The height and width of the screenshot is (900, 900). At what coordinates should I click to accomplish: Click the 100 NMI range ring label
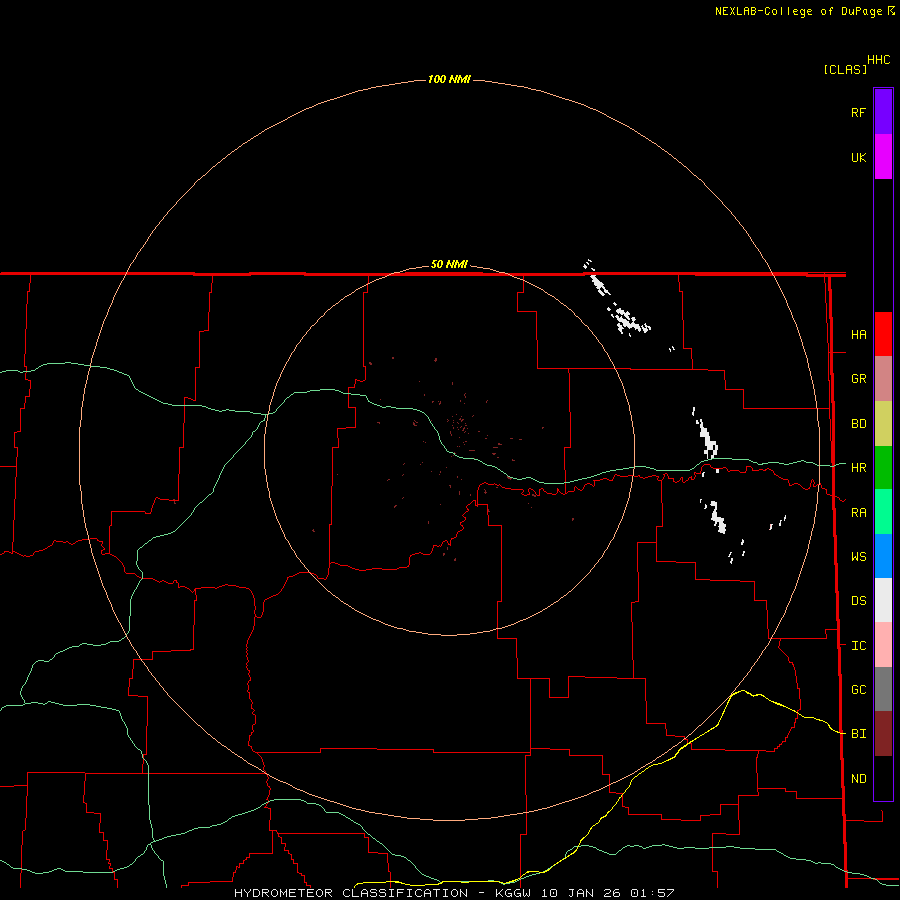449,79
